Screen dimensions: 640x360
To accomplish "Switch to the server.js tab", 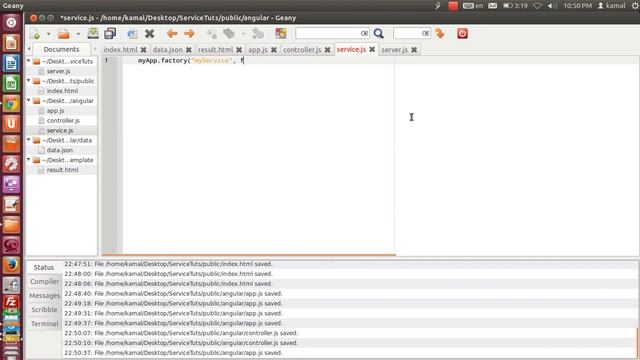I will click(x=395, y=49).
